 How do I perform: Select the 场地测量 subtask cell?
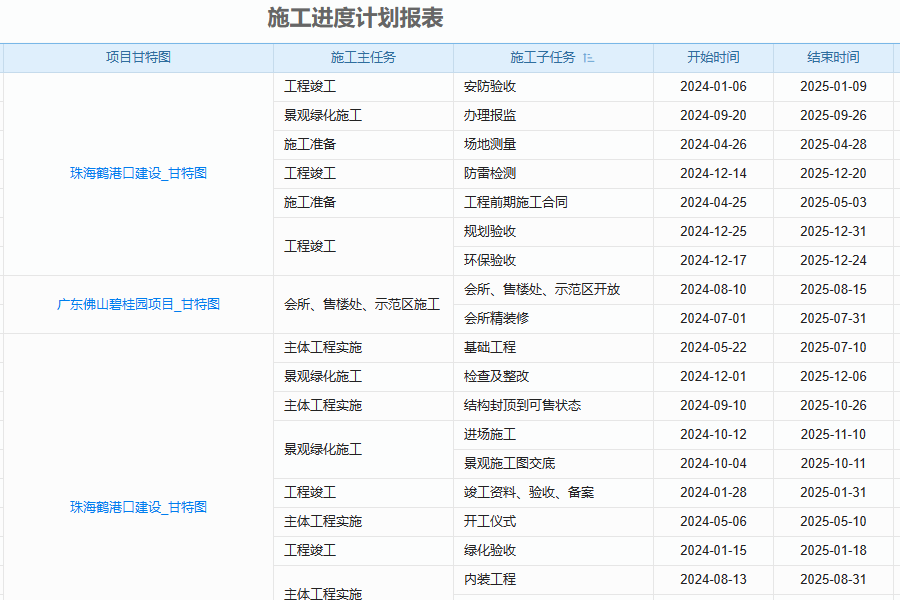point(553,145)
